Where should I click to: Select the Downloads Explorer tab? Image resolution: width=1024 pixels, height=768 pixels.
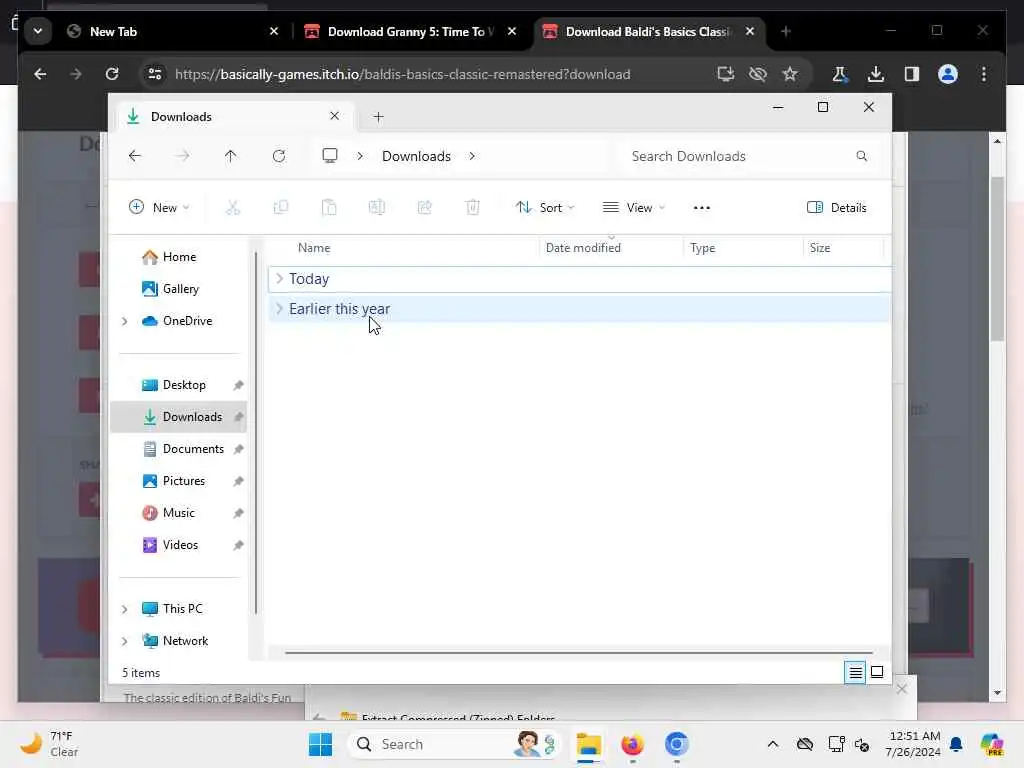235,117
